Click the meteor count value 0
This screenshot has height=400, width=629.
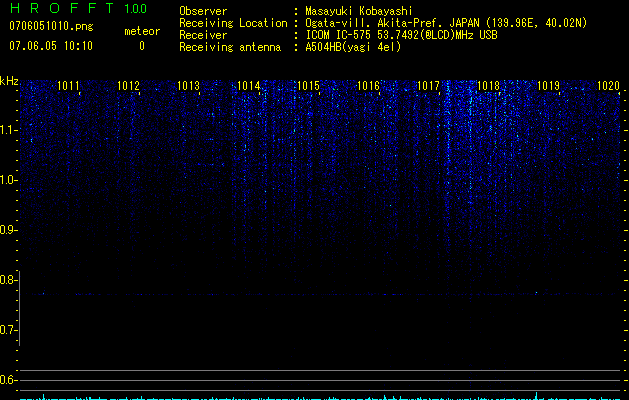pos(142,46)
